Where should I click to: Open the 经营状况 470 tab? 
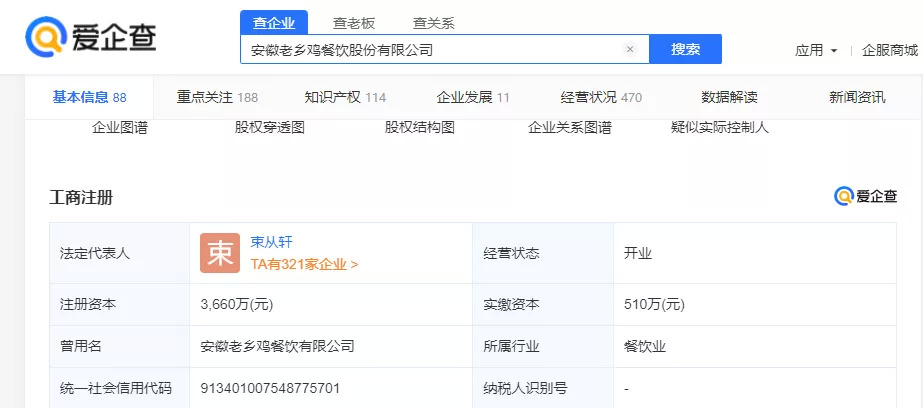click(601, 97)
